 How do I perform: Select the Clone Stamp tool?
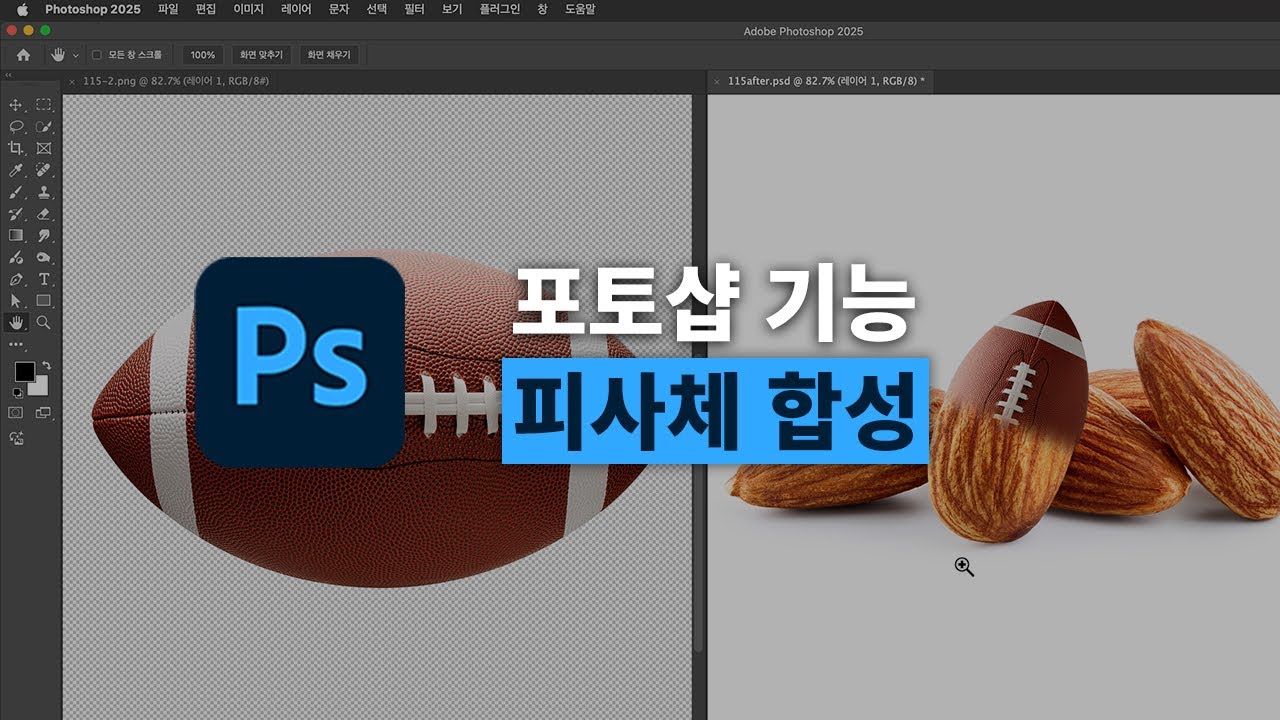coord(44,192)
